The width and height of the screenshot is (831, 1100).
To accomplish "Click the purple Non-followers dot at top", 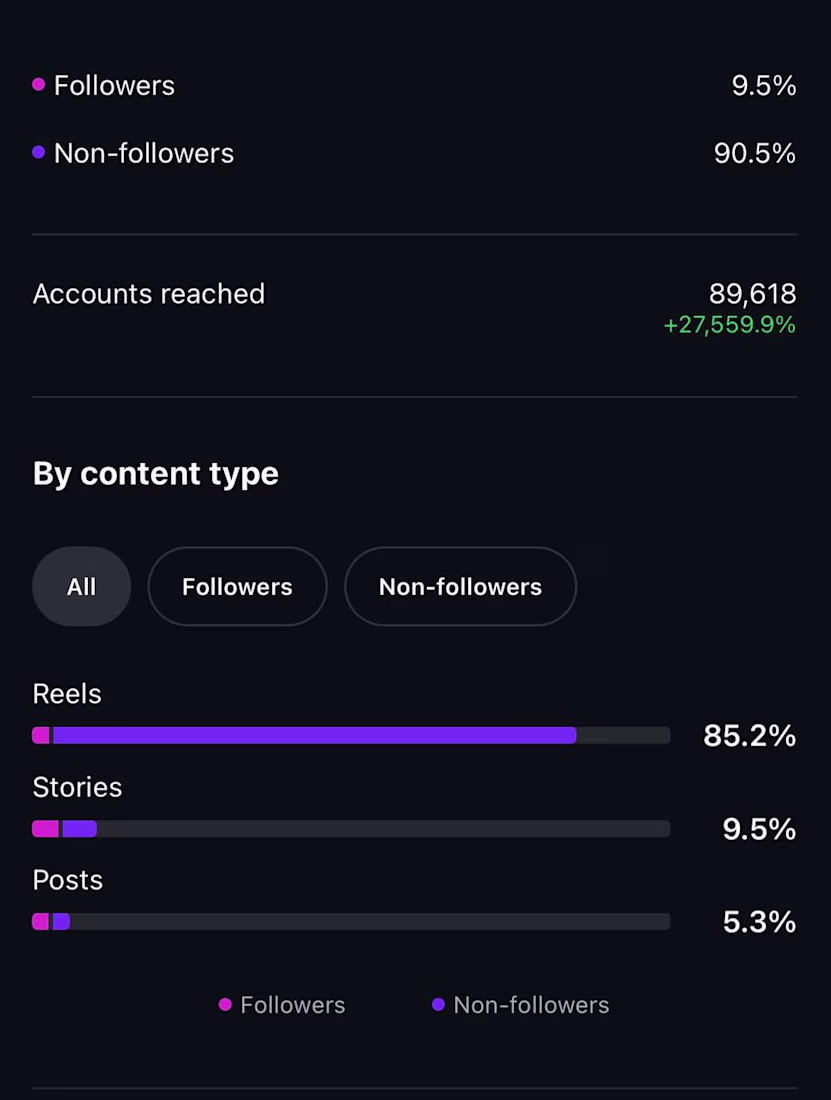I will pyautogui.click(x=39, y=153).
